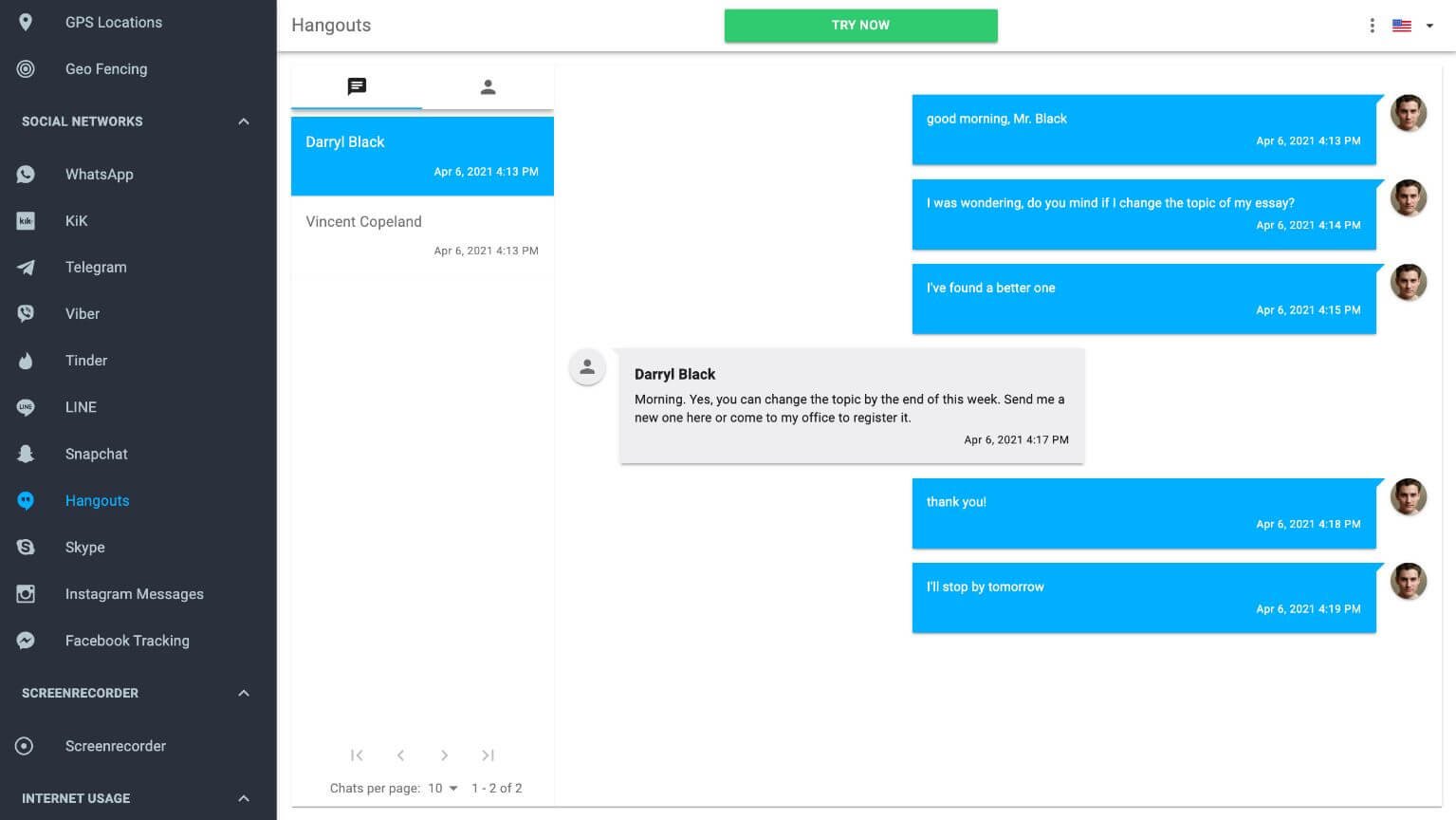Collapse the Social Networks section

[x=244, y=121]
